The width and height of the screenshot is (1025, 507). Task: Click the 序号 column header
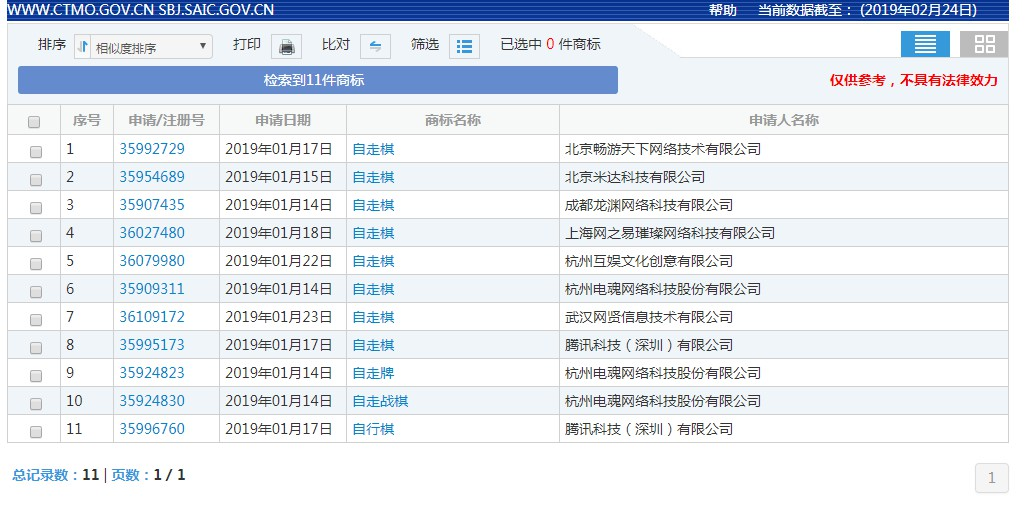87,120
